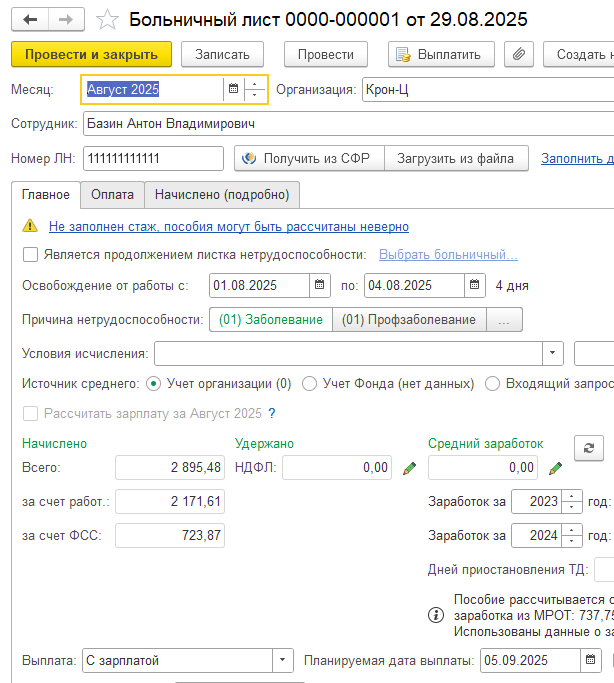The width and height of the screenshot is (614, 683).
Task: Click the Провести и закрыть button
Action: 91,54
